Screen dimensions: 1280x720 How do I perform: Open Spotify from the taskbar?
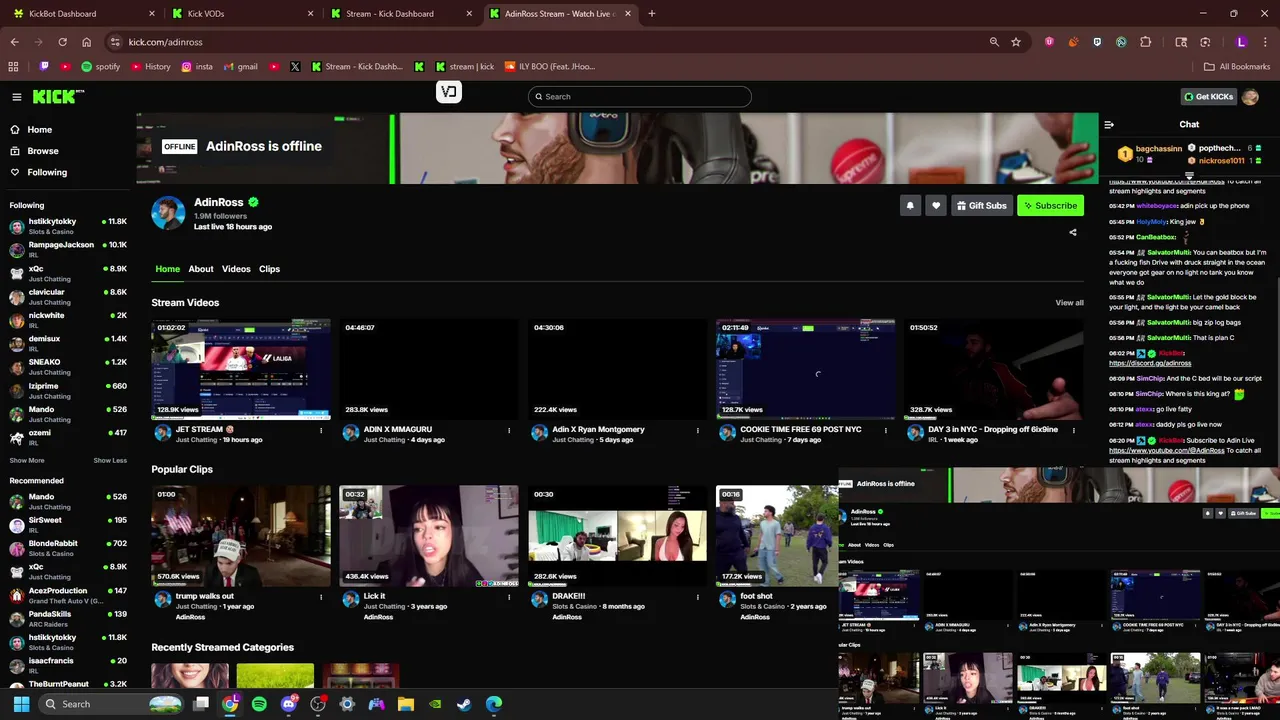click(259, 704)
